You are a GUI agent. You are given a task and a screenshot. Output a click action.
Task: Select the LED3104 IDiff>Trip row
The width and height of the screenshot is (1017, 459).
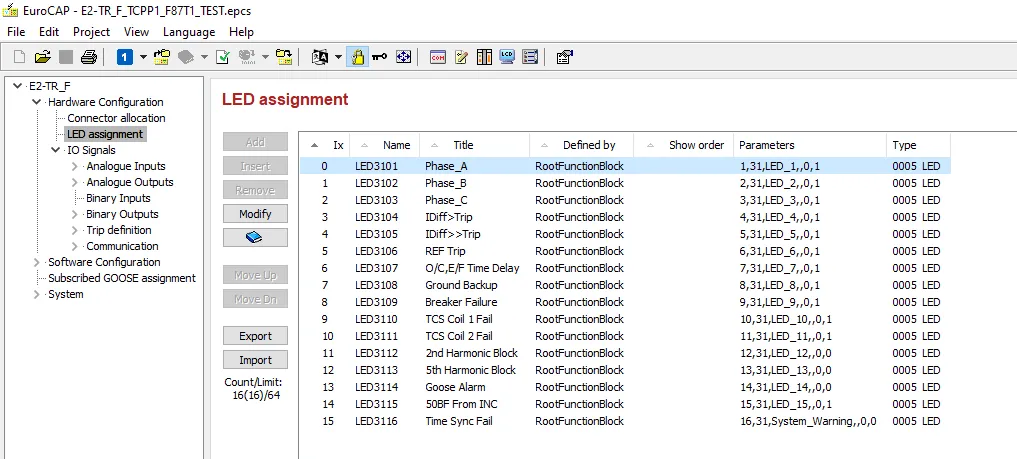pyautogui.click(x=625, y=217)
